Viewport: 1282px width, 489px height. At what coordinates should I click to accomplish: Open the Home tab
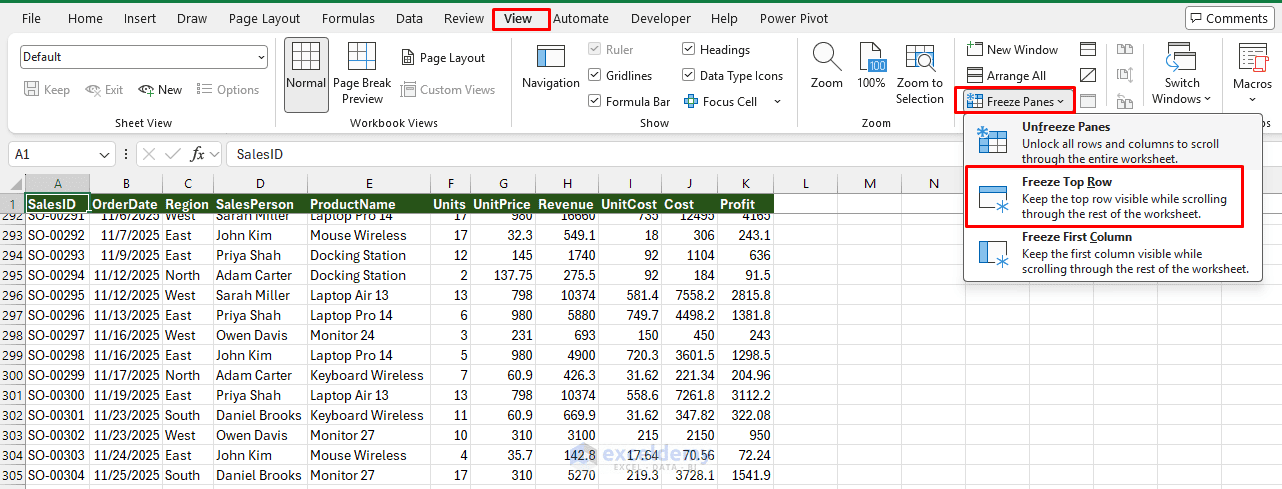click(85, 19)
